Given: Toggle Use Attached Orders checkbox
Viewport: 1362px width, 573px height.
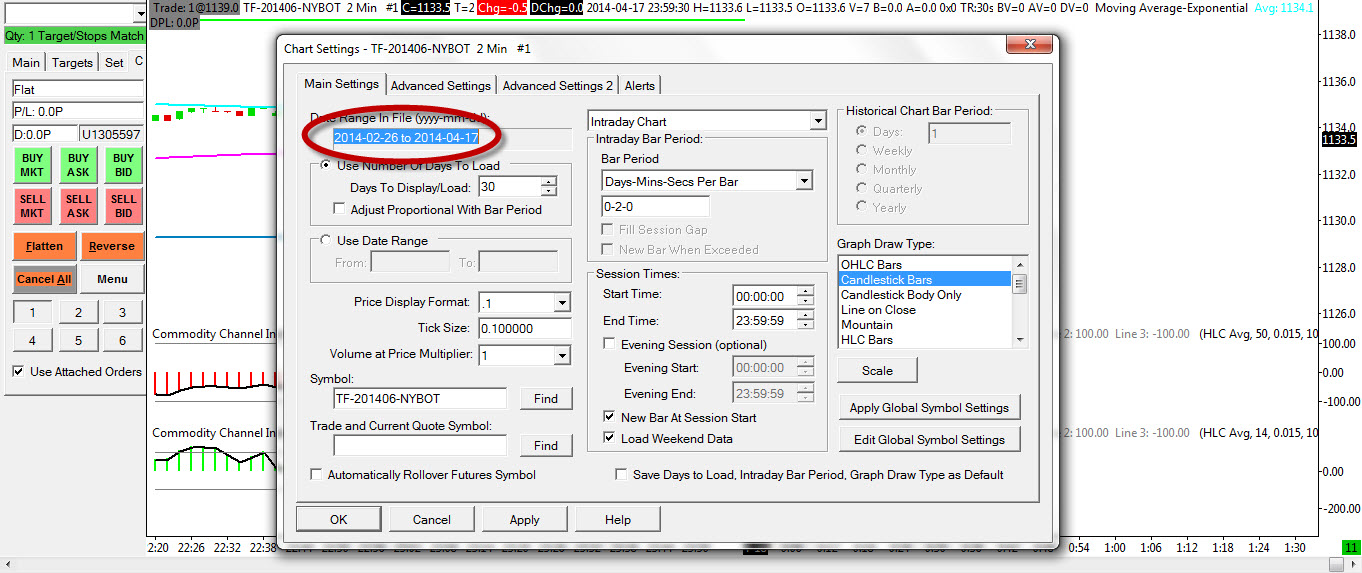Looking at the screenshot, I should tap(18, 372).
